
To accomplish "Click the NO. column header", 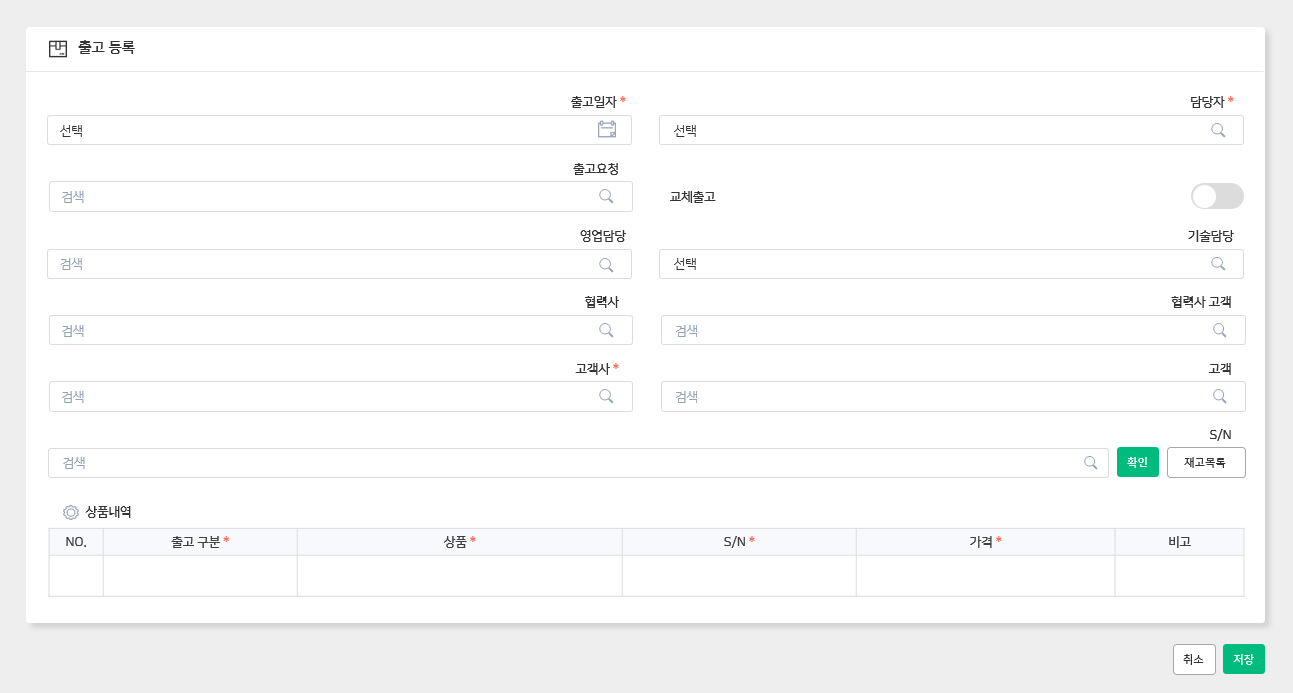I will 76,542.
